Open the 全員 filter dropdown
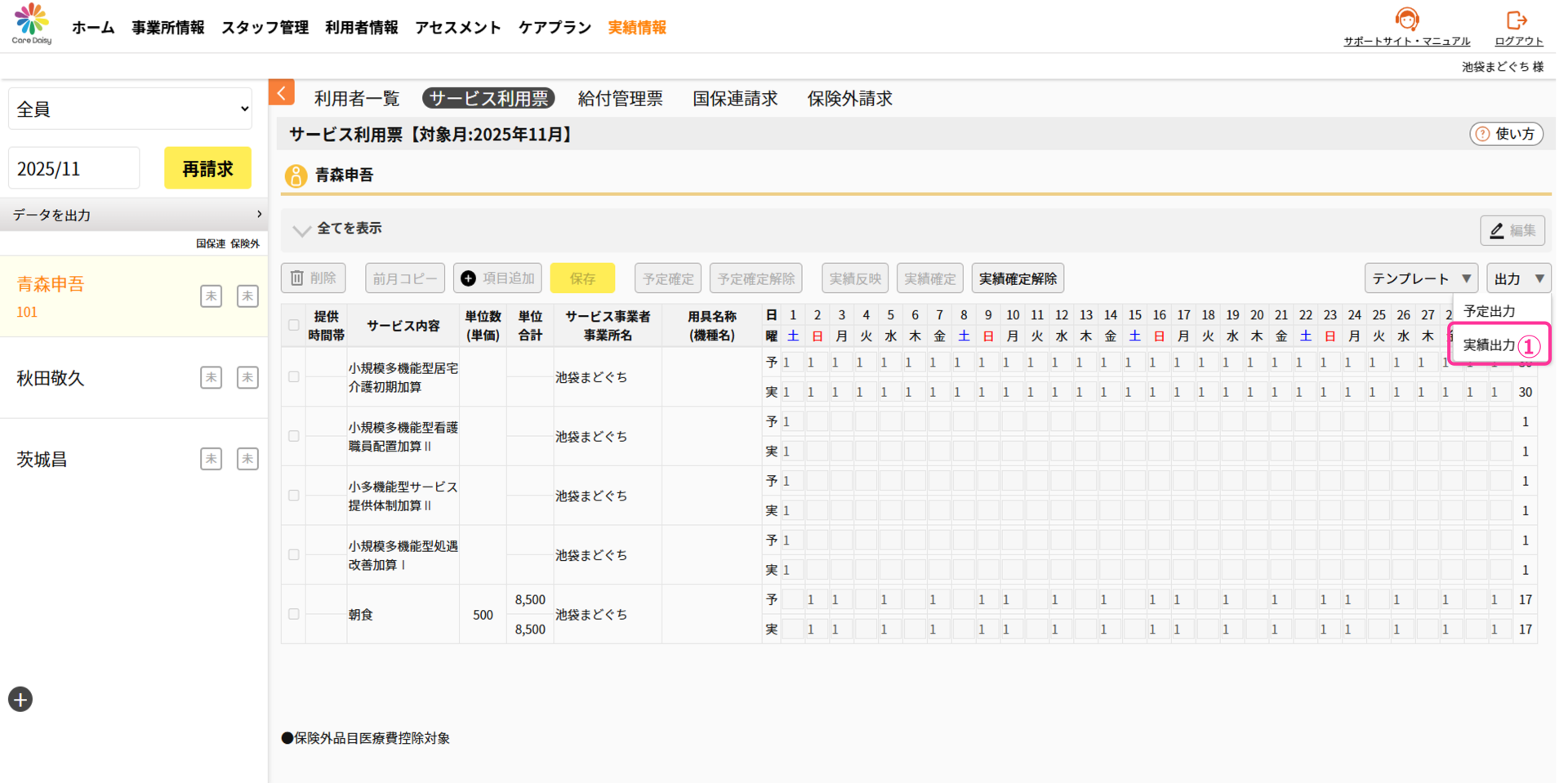Viewport: 1568px width, 783px height. click(130, 109)
